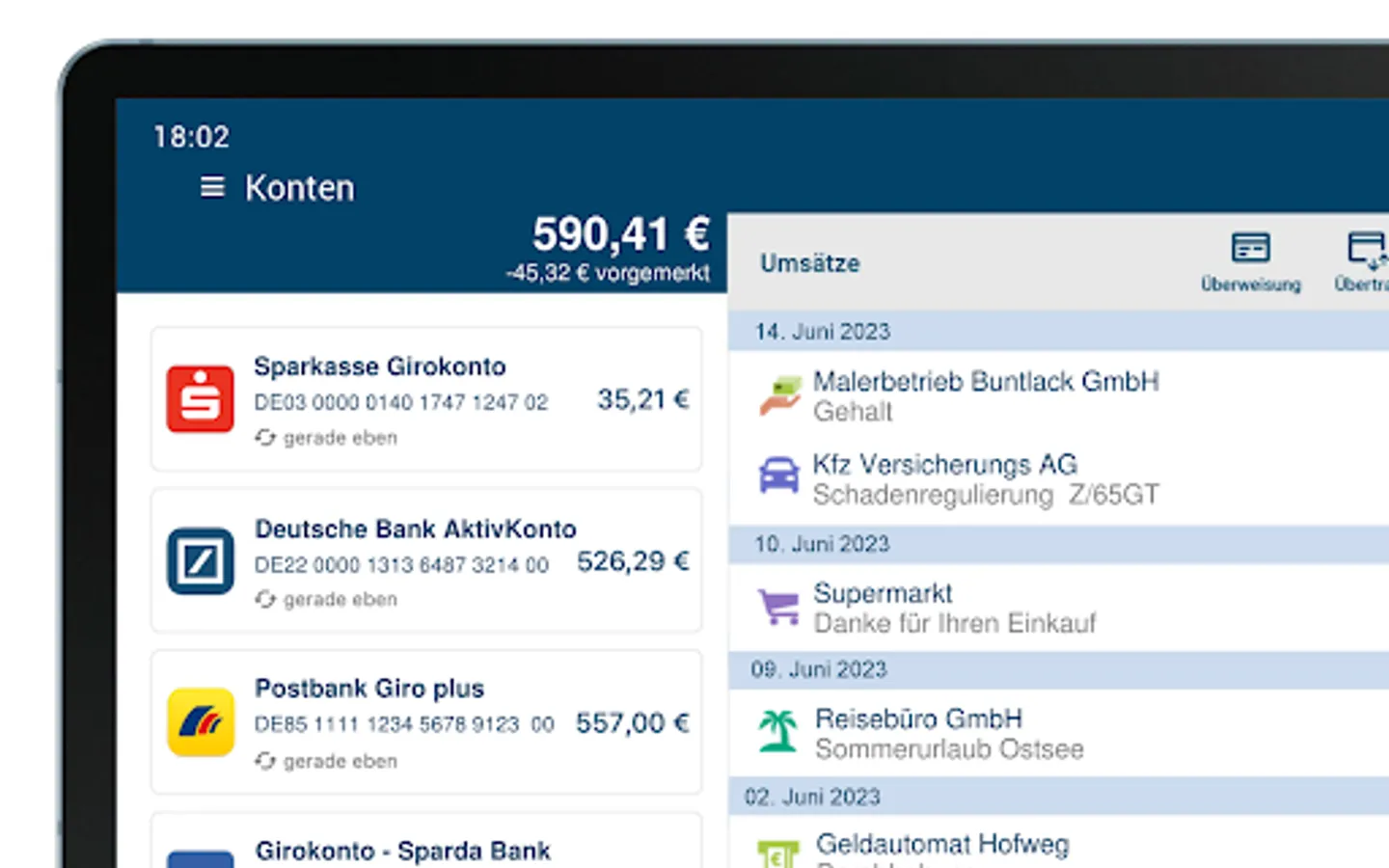Image resolution: width=1389 pixels, height=868 pixels.
Task: Select the Sparkasse Girokonto account title
Action: [x=380, y=366]
